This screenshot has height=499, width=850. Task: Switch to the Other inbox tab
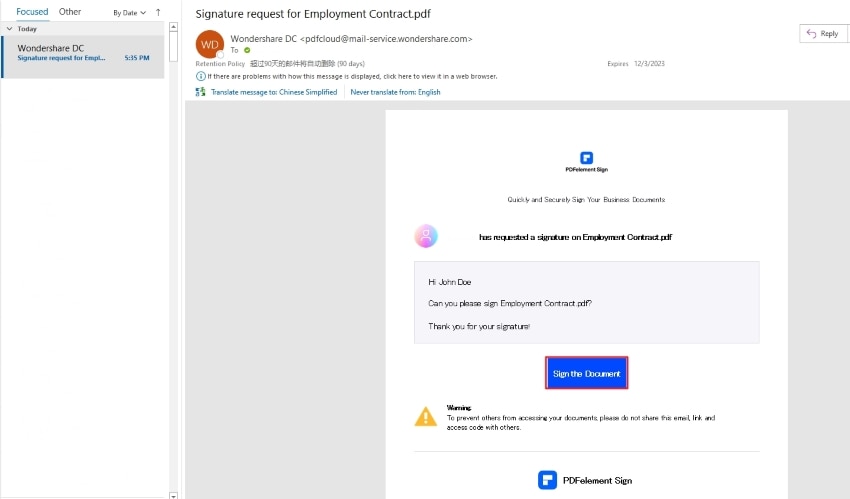[x=70, y=11]
